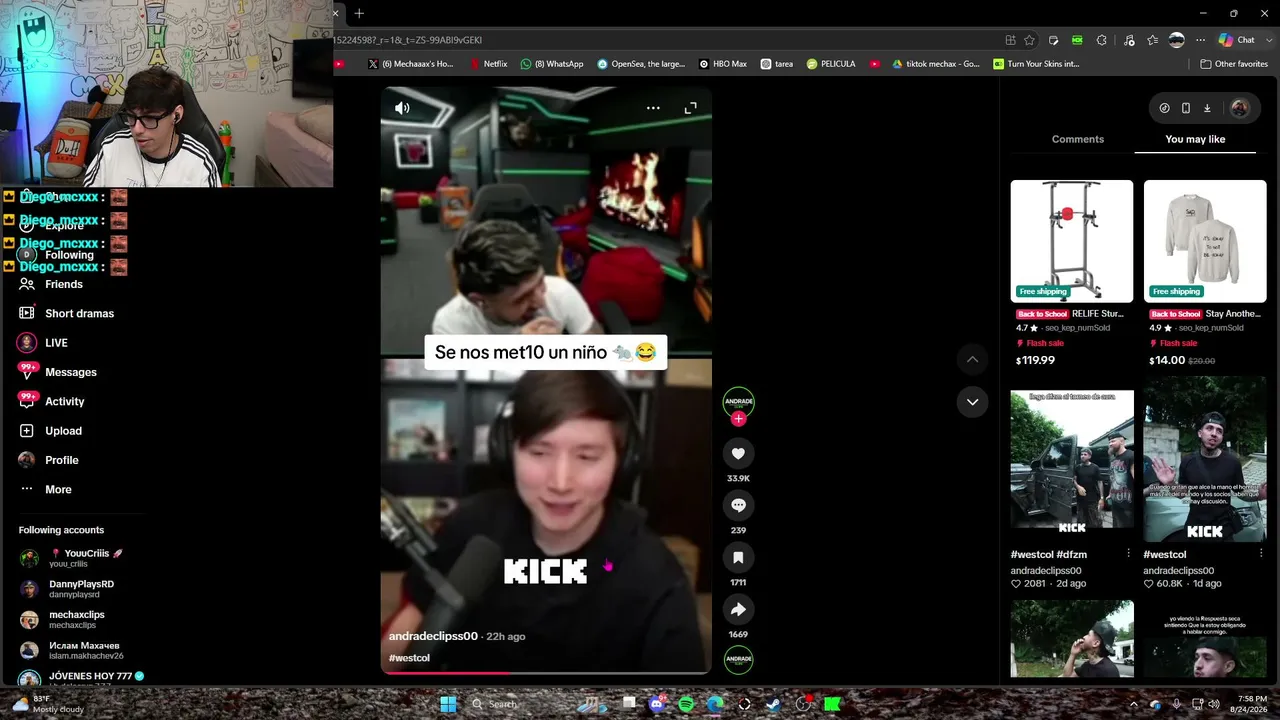Open the ANDRADE creator avatar beside the video
The image size is (1280, 720).
point(738,402)
